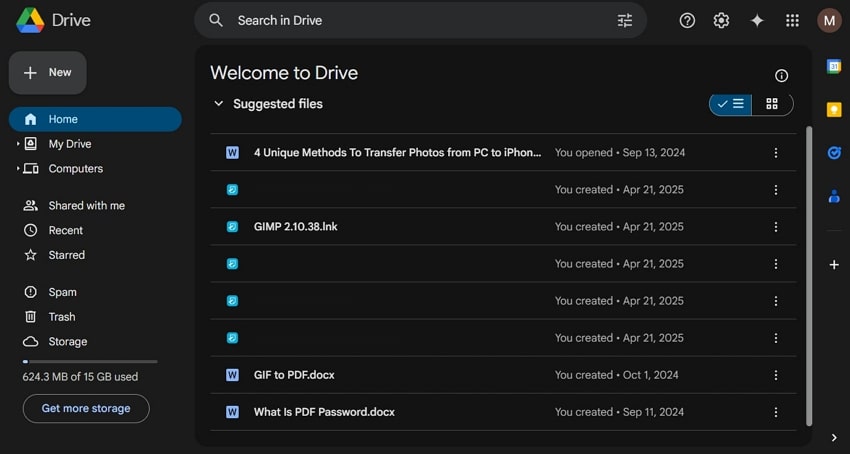This screenshot has width=850, height=454.
Task: Open the Starred section
Action: (66, 255)
